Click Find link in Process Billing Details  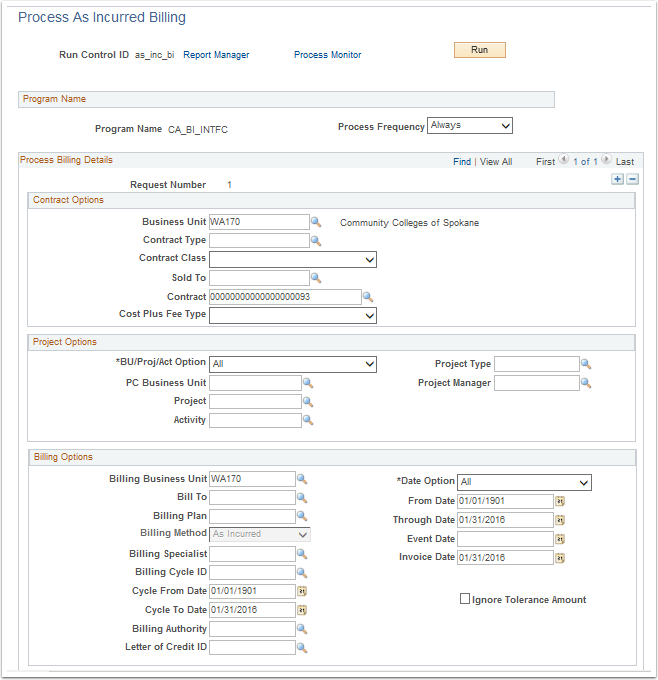click(x=462, y=162)
